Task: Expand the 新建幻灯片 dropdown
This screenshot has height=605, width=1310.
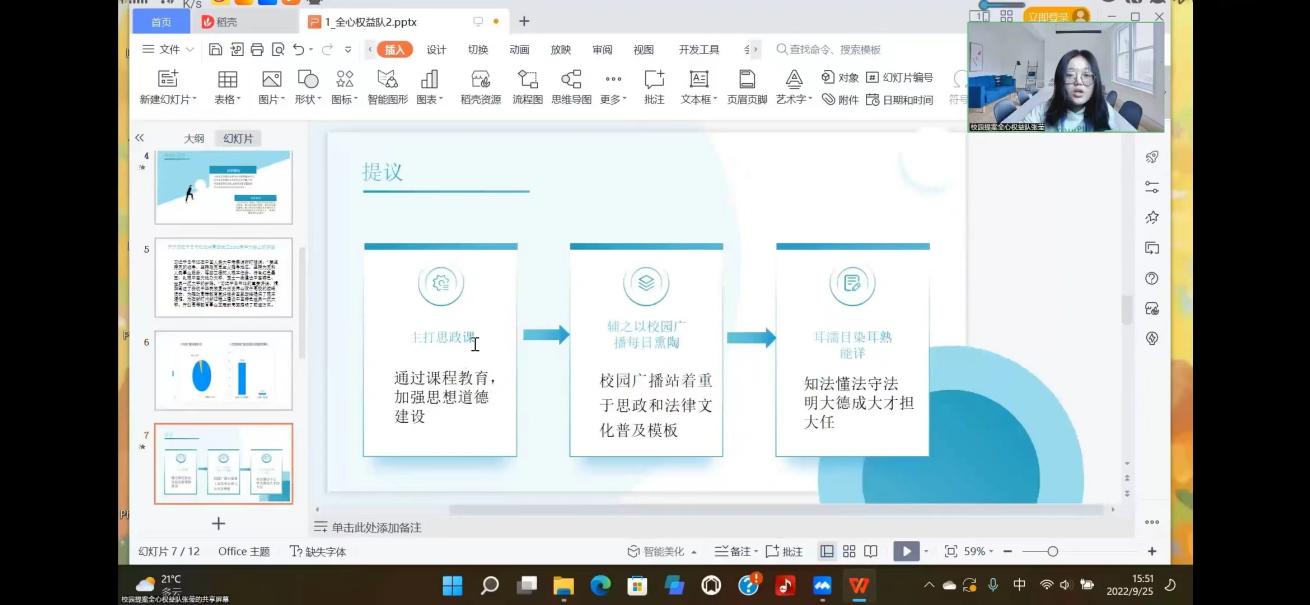Action: click(x=194, y=99)
